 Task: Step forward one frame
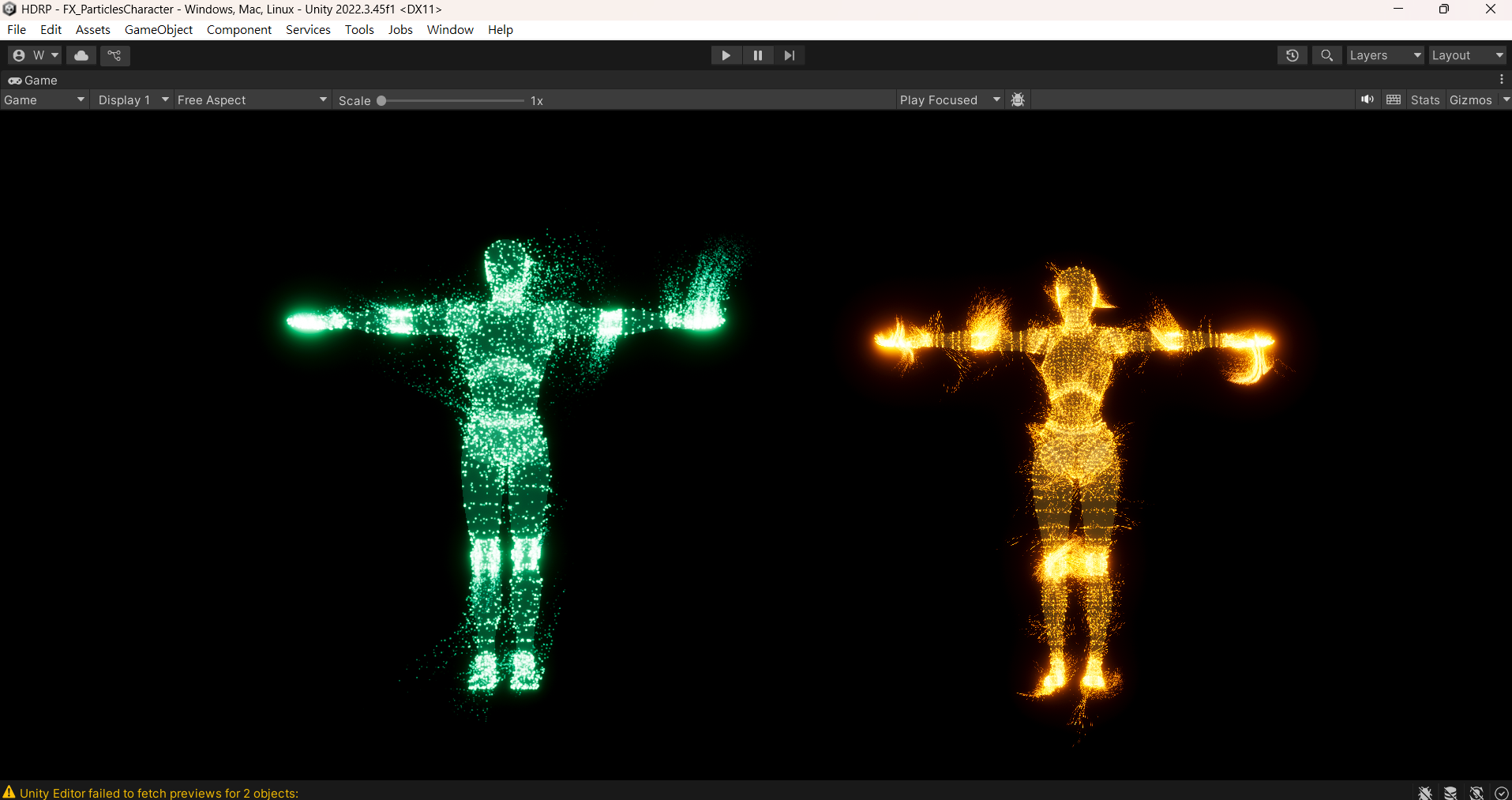790,55
